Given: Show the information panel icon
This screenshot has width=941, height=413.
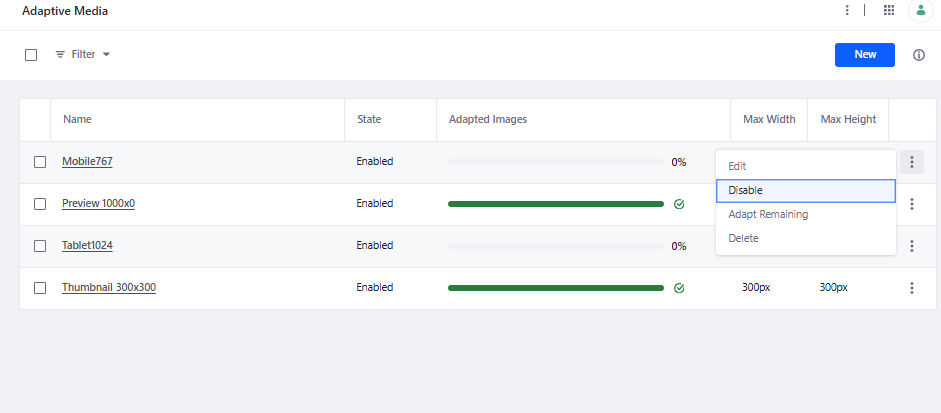Looking at the screenshot, I should tap(919, 55).
